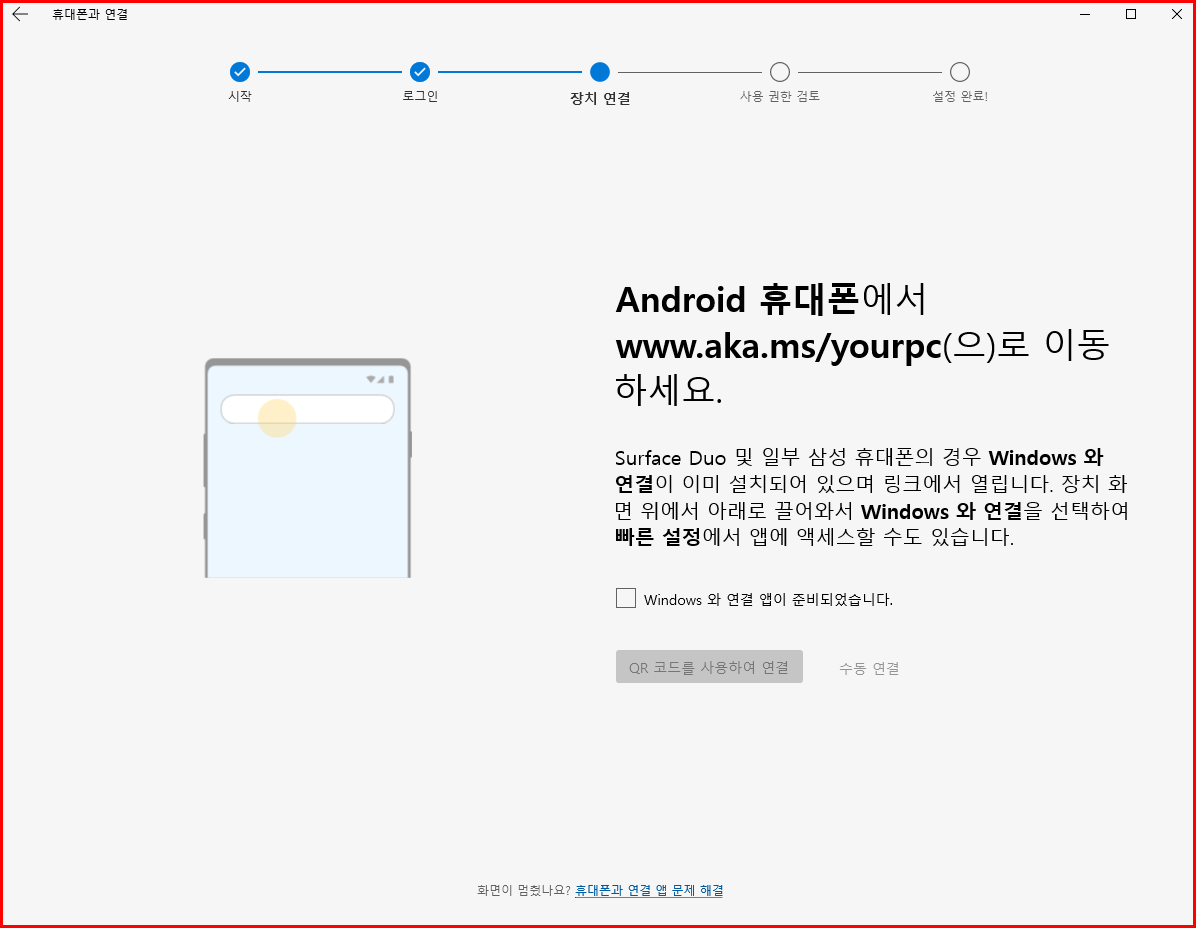
Task: Click the www.aka.ms/yourpc heading text
Action: tap(779, 347)
